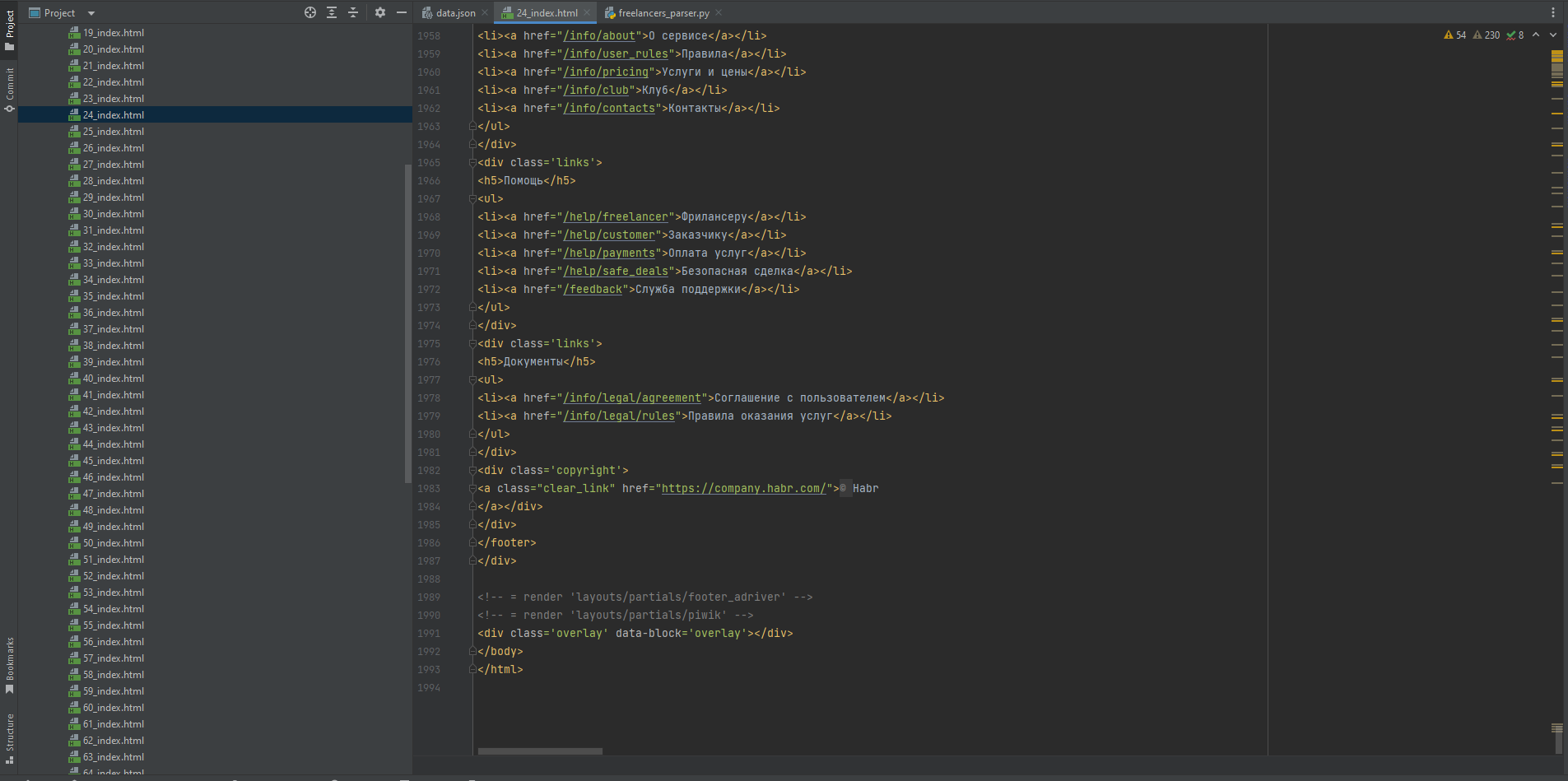Screen dimensions: 1568x781
Task: Click the h5 Помощь heading line
Action: (x=526, y=180)
